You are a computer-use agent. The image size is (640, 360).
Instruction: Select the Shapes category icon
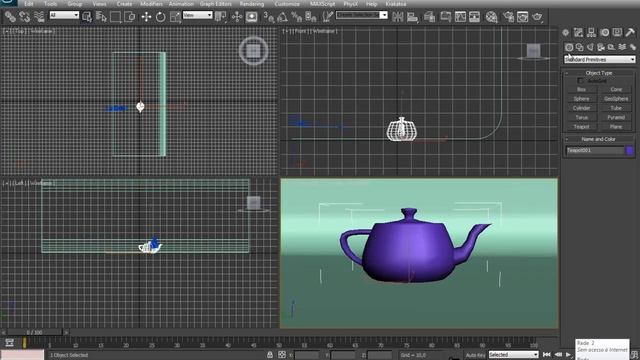[580, 47]
